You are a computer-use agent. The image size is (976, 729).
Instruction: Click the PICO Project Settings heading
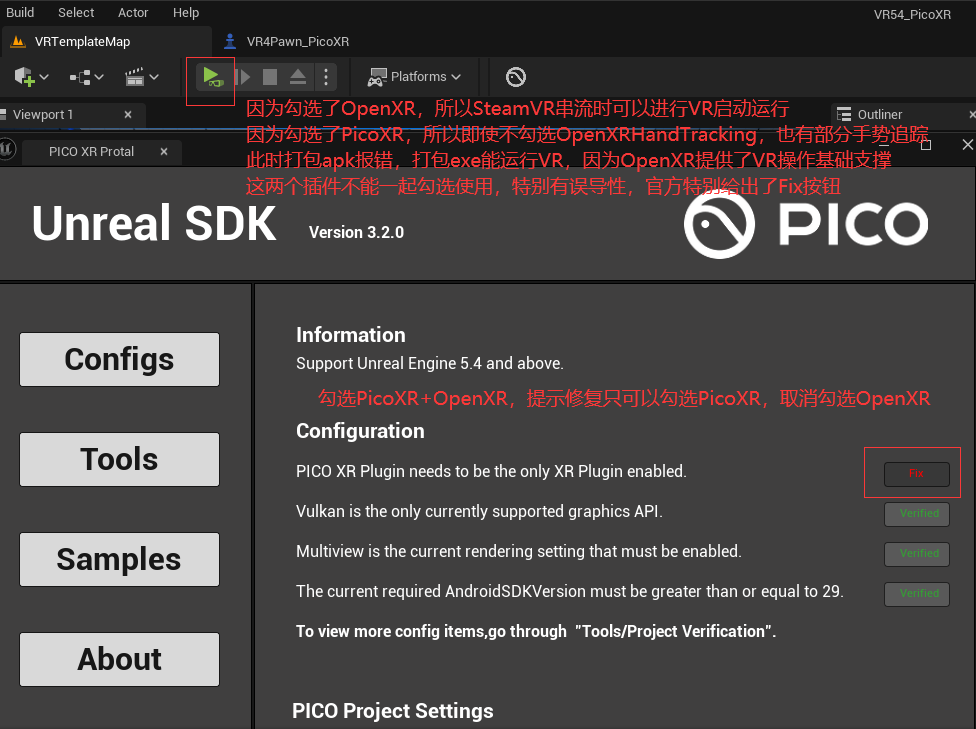tap(392, 711)
